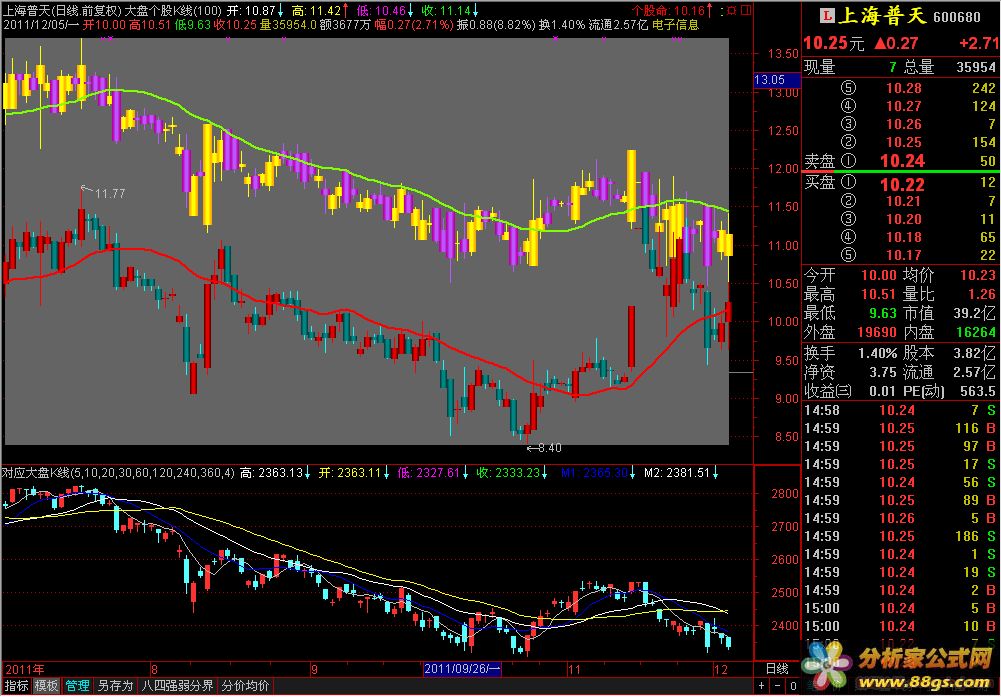
Task: Switch to the 模板 tab
Action: pos(47,686)
